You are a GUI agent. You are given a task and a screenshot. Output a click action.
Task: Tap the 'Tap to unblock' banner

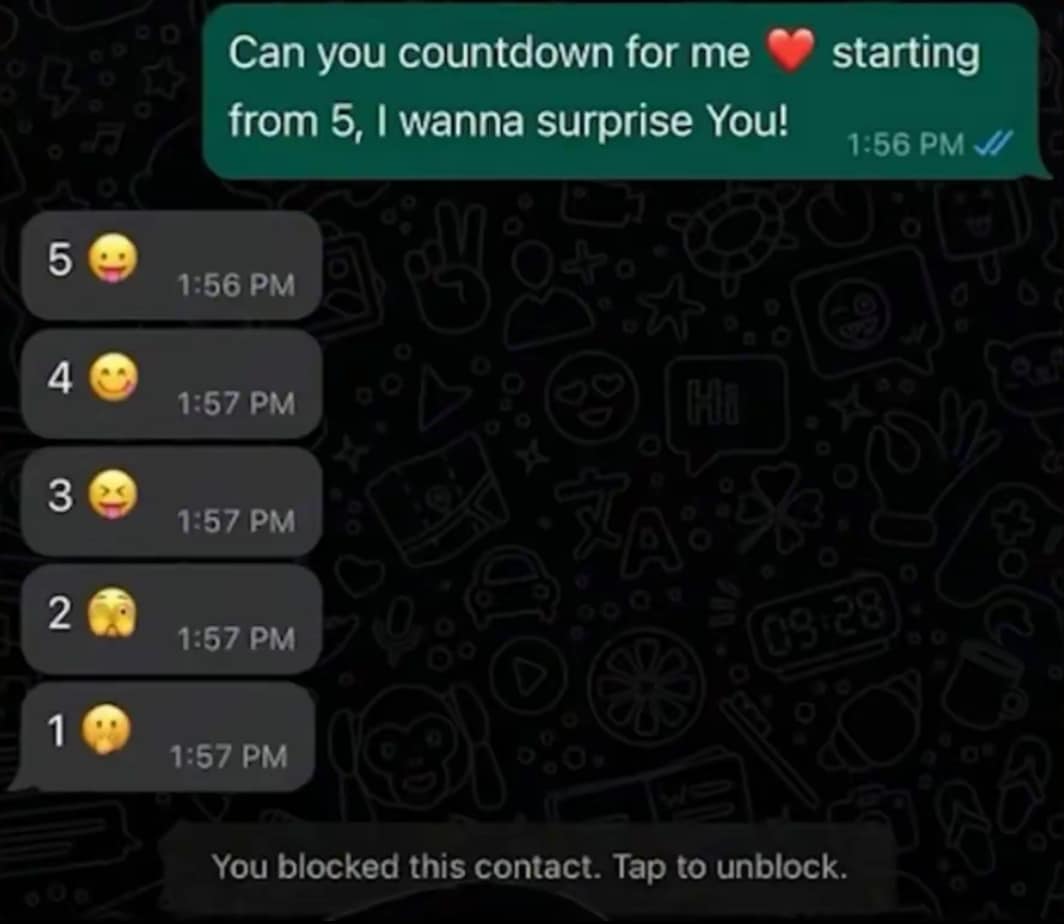click(529, 867)
